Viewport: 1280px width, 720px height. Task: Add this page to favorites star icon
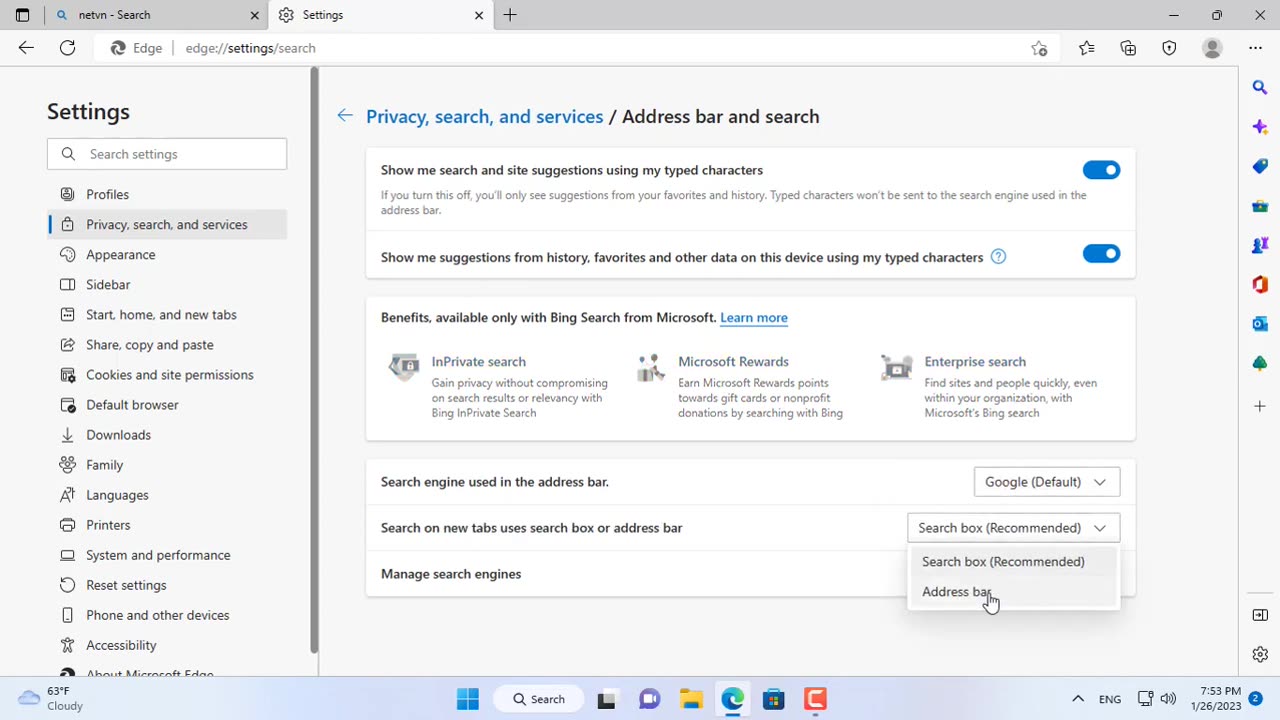(1039, 48)
